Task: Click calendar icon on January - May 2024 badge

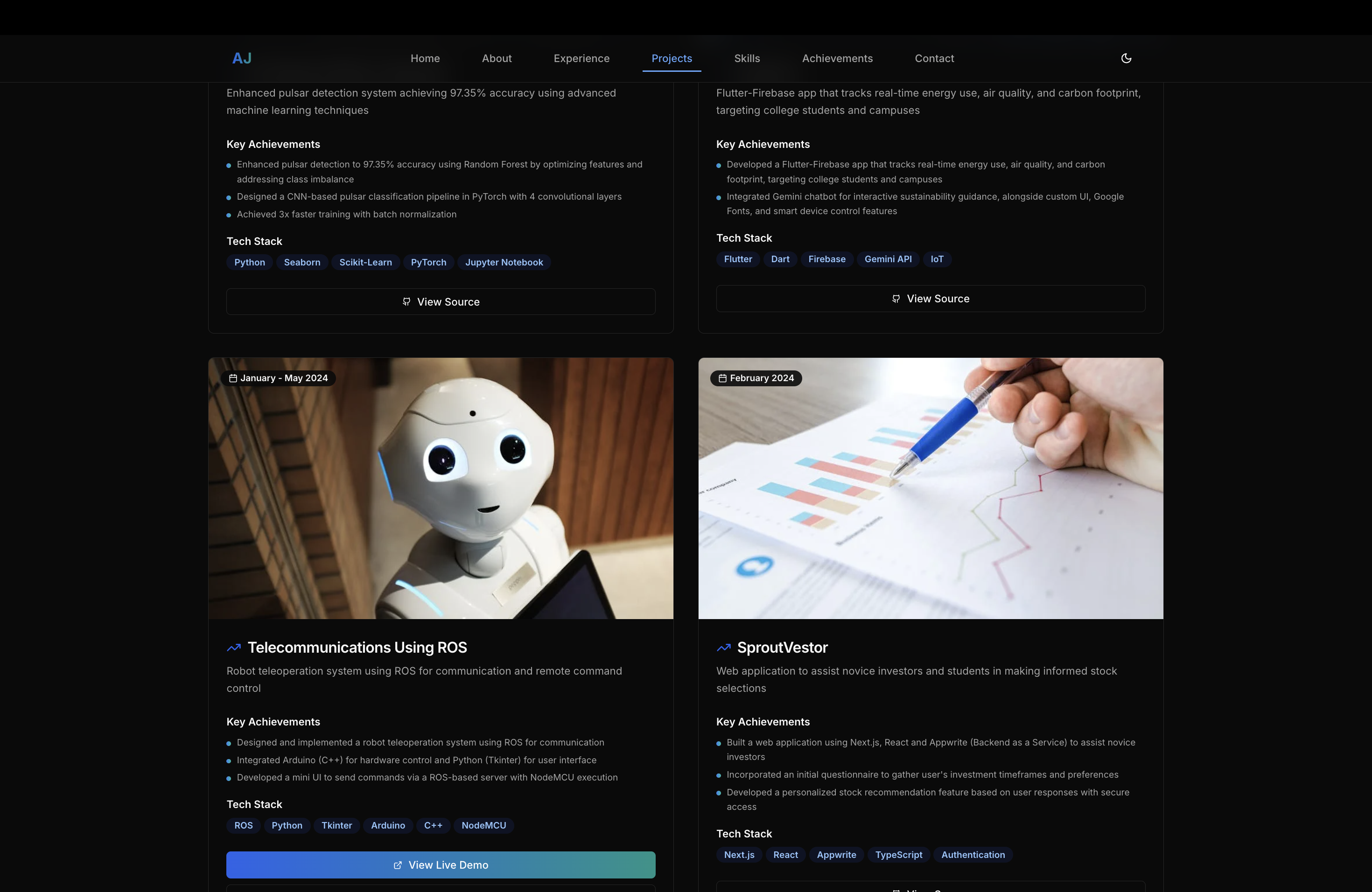Action: (x=233, y=378)
